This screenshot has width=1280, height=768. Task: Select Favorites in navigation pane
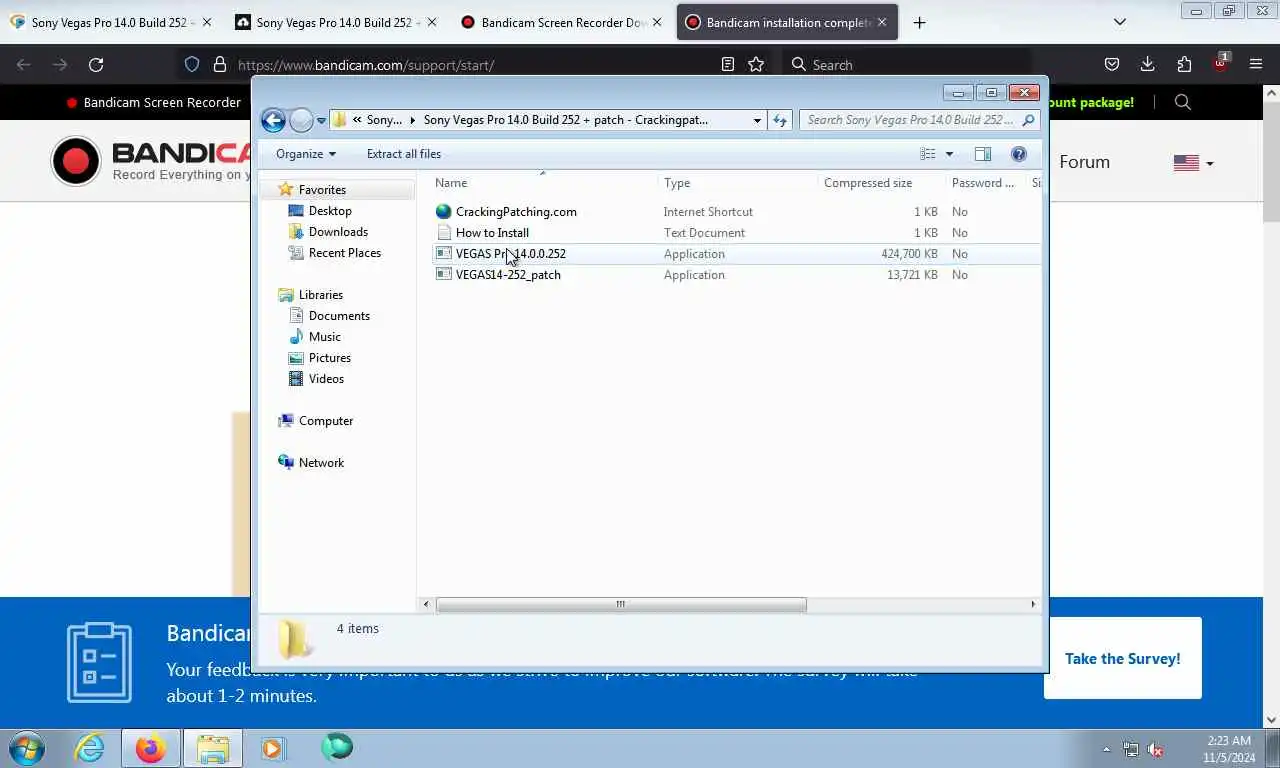click(322, 190)
